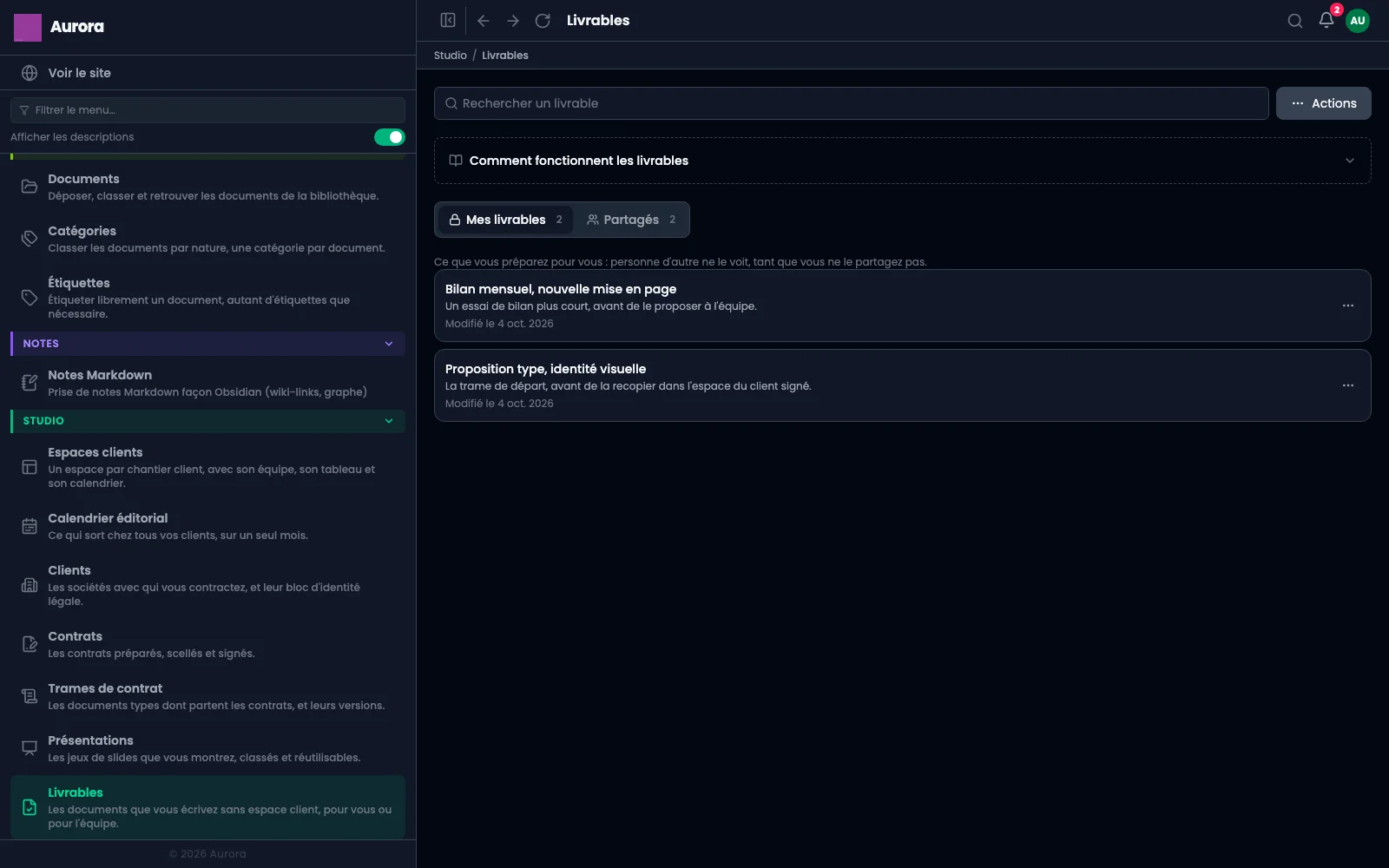Open more options for Proposition type
The height and width of the screenshot is (868, 1389).
coord(1348,385)
